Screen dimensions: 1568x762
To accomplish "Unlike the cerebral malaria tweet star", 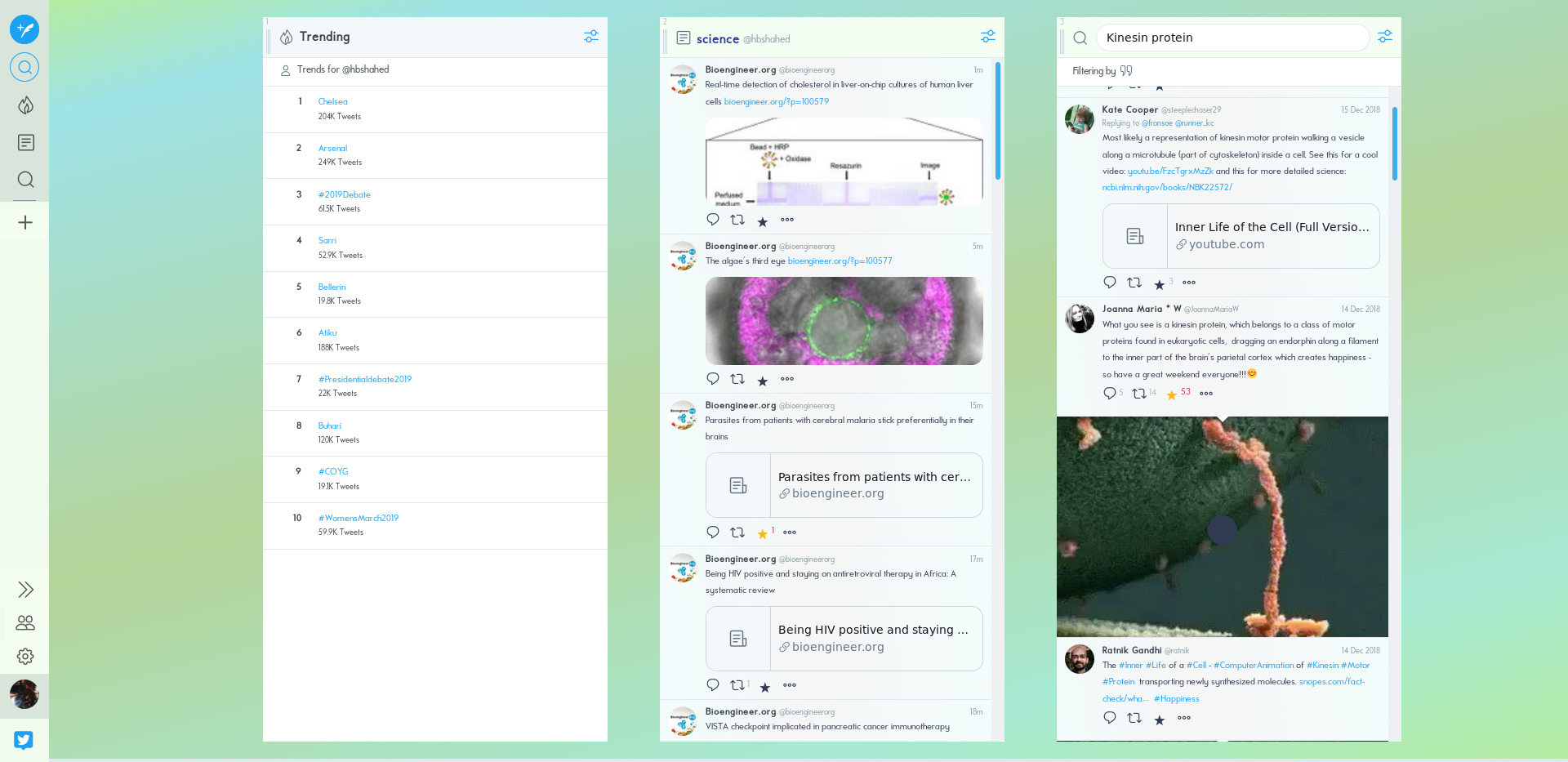I will click(x=762, y=533).
